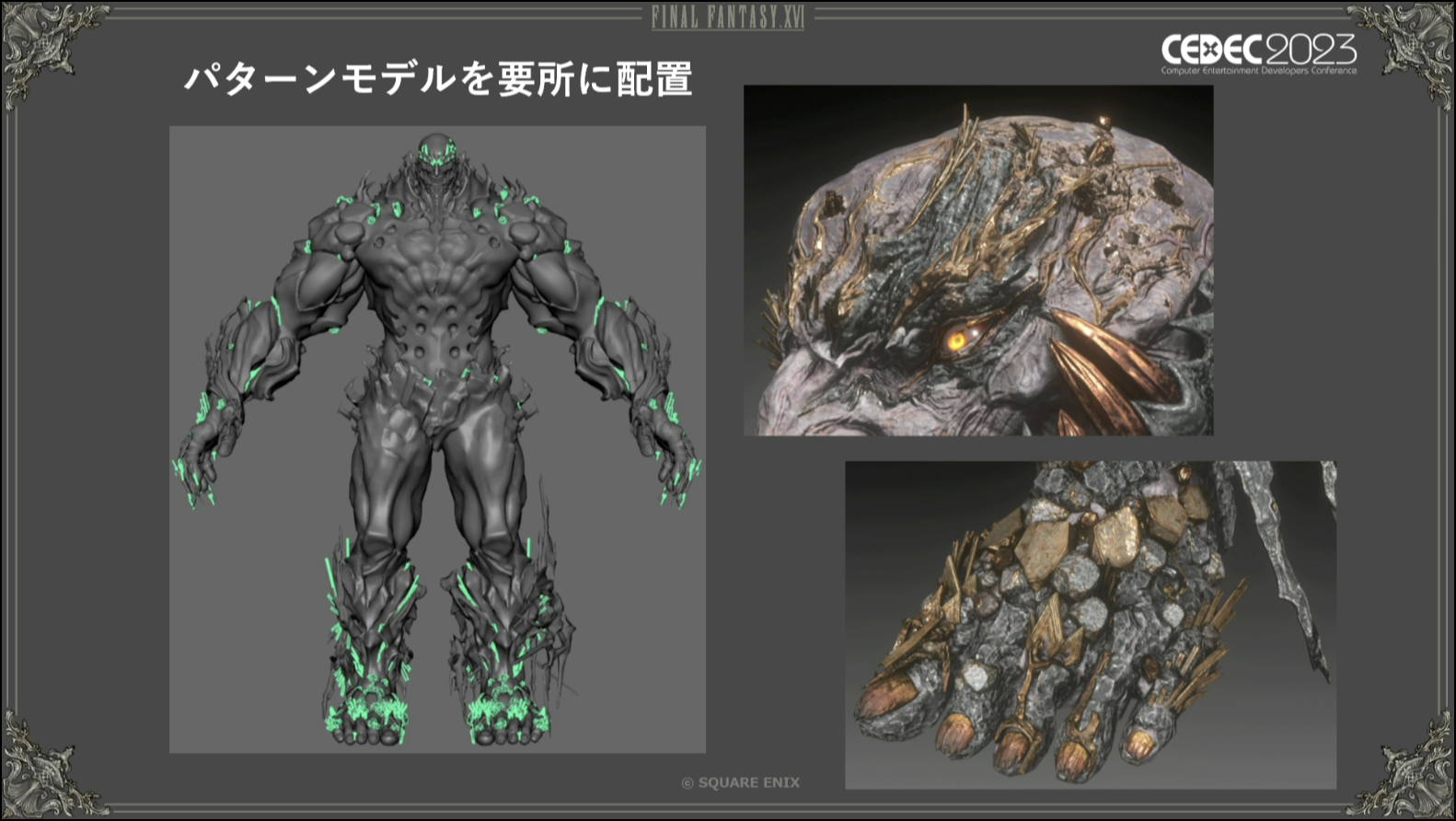Open the gray sculpt model image with green highlights
Image resolution: width=1456 pixels, height=821 pixels.
[437, 440]
